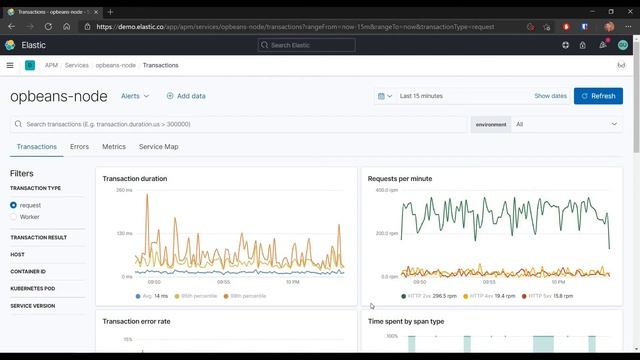Open a new browser tab

click(110, 12)
